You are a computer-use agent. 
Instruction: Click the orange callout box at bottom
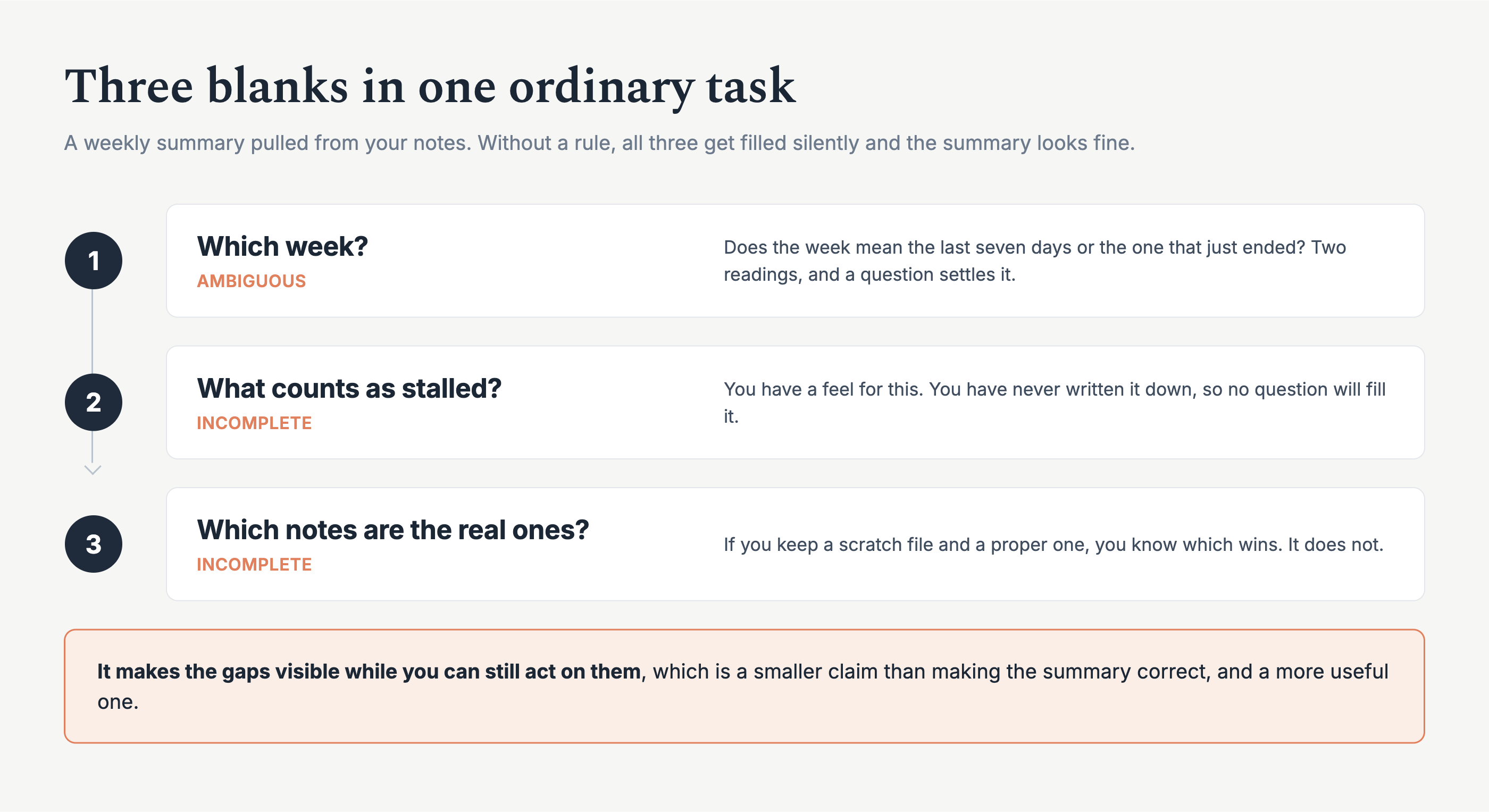pyautogui.click(x=744, y=686)
